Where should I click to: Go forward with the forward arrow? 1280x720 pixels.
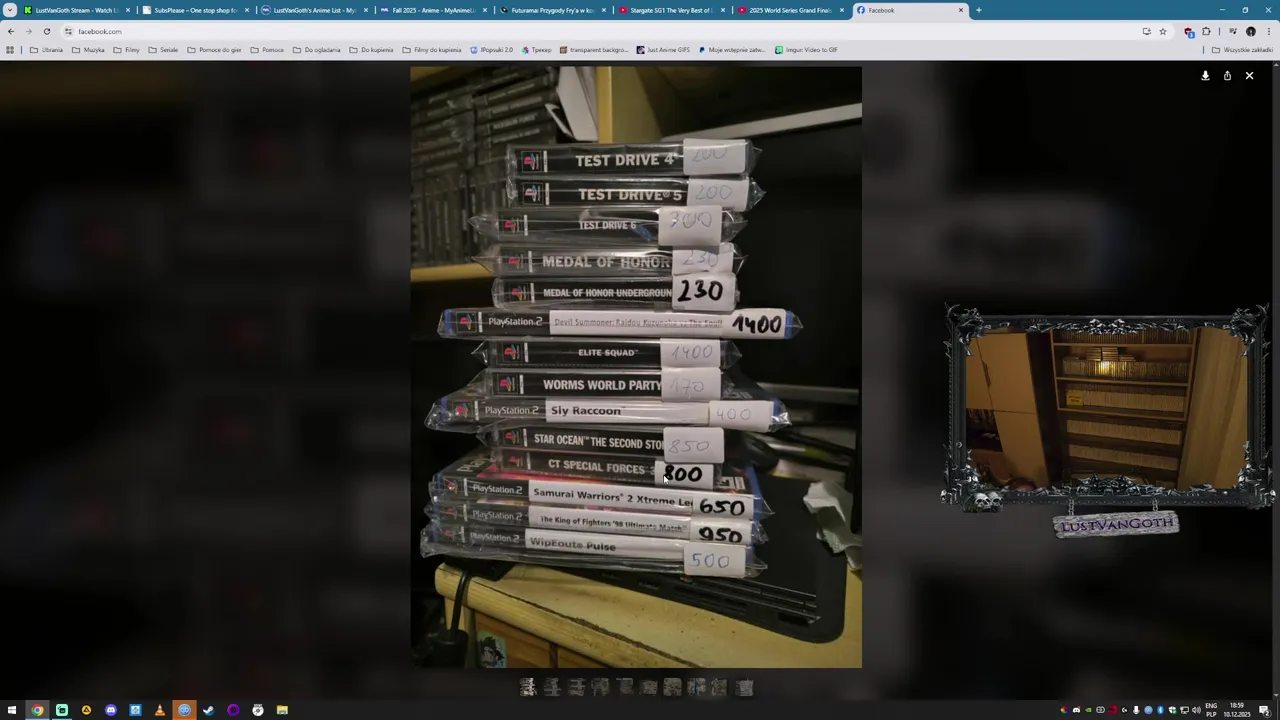(28, 31)
